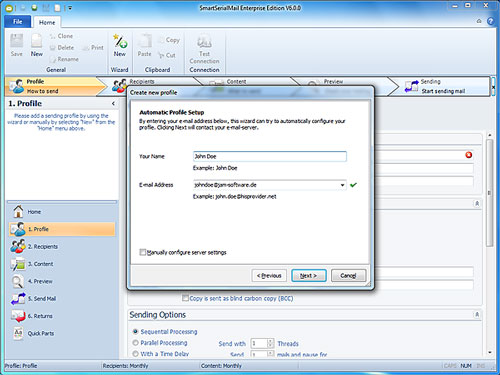Click status bar Recipients: Monthly text
The height and width of the screenshot is (375, 500).
pos(125,366)
